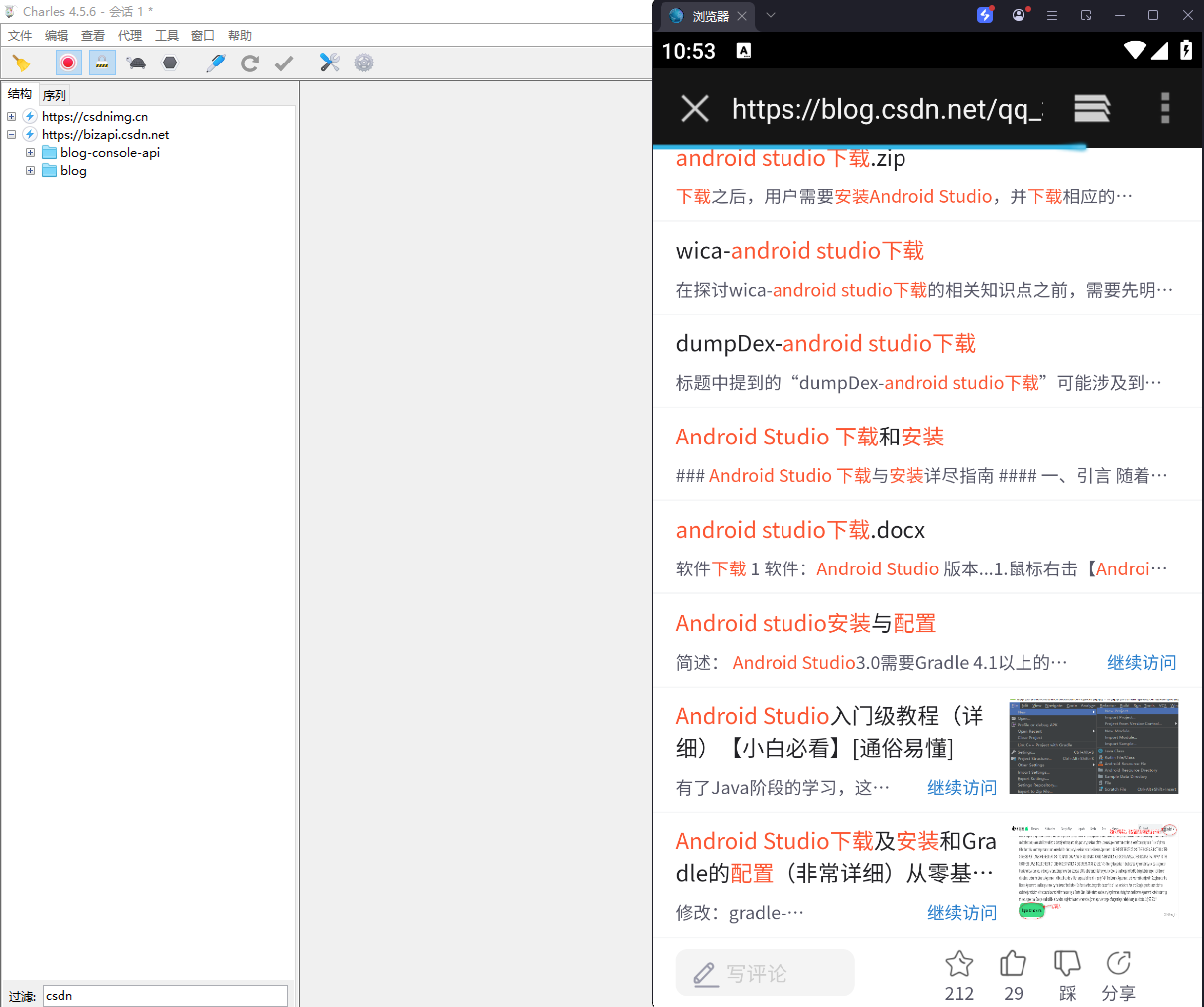Open Android Studio 下载和安装 result

tap(810, 438)
